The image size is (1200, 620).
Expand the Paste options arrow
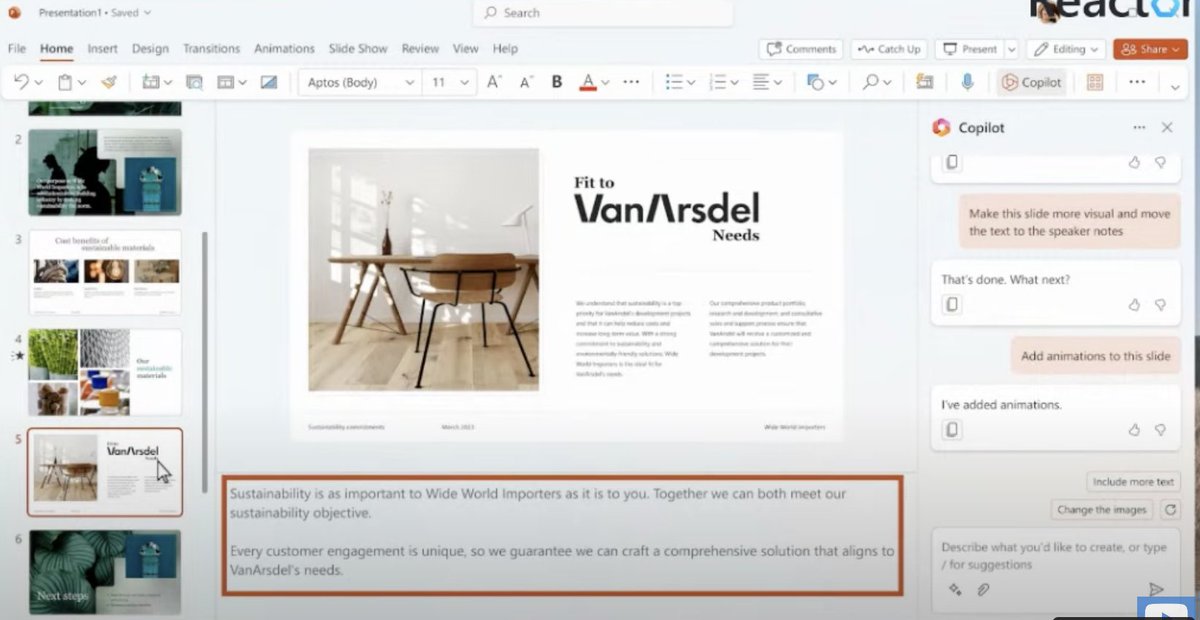click(81, 83)
